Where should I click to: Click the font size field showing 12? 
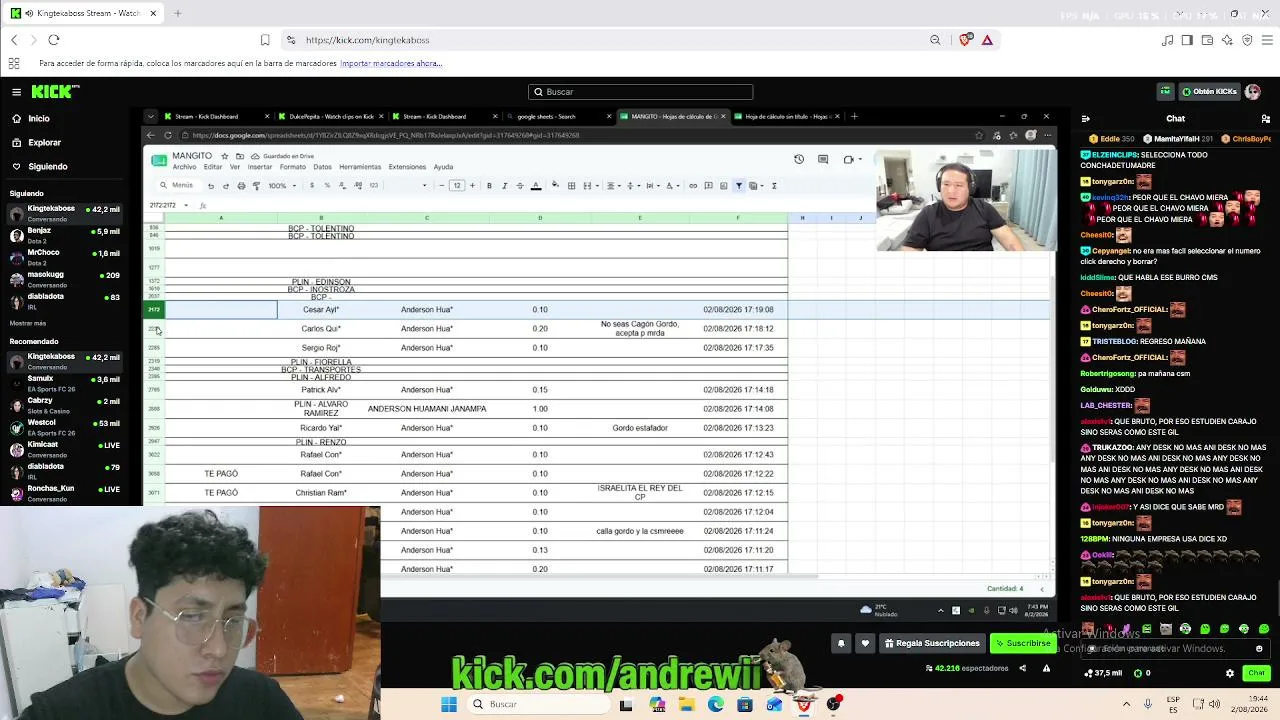(x=457, y=186)
